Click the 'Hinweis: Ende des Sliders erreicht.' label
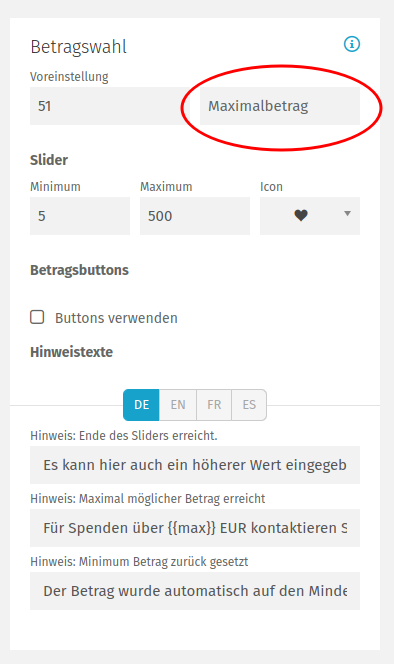This screenshot has width=394, height=664. [124, 436]
